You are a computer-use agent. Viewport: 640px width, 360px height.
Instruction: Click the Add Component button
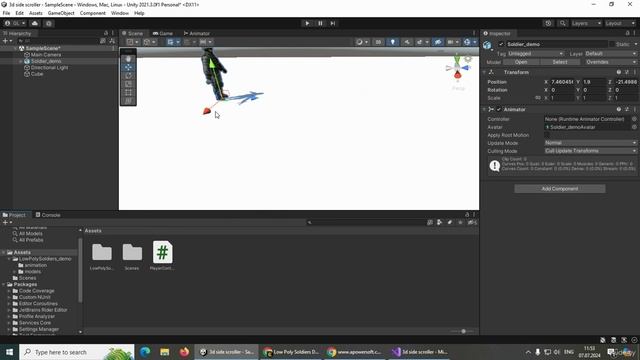coord(560,189)
